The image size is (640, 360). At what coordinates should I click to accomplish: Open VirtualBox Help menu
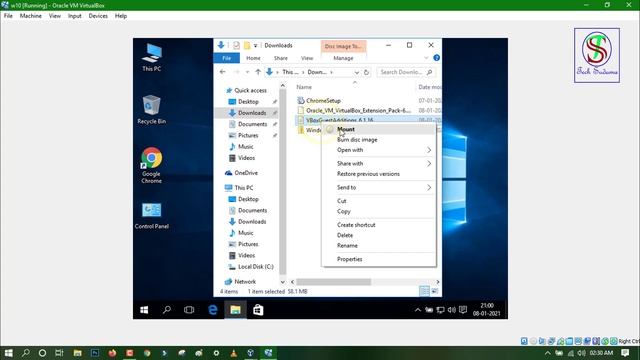pyautogui.click(x=120, y=16)
